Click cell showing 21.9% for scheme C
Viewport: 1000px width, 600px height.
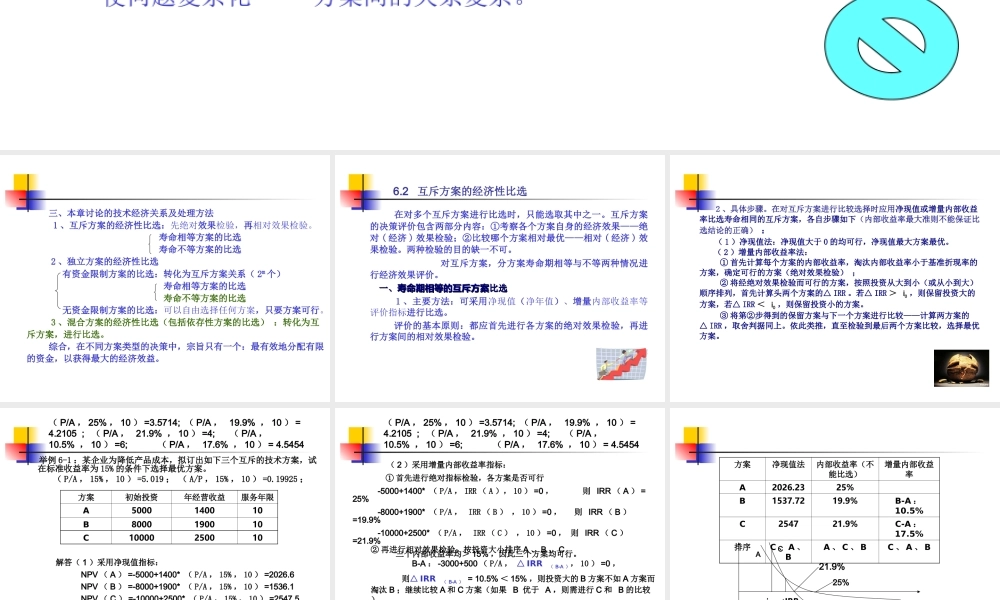(844, 525)
